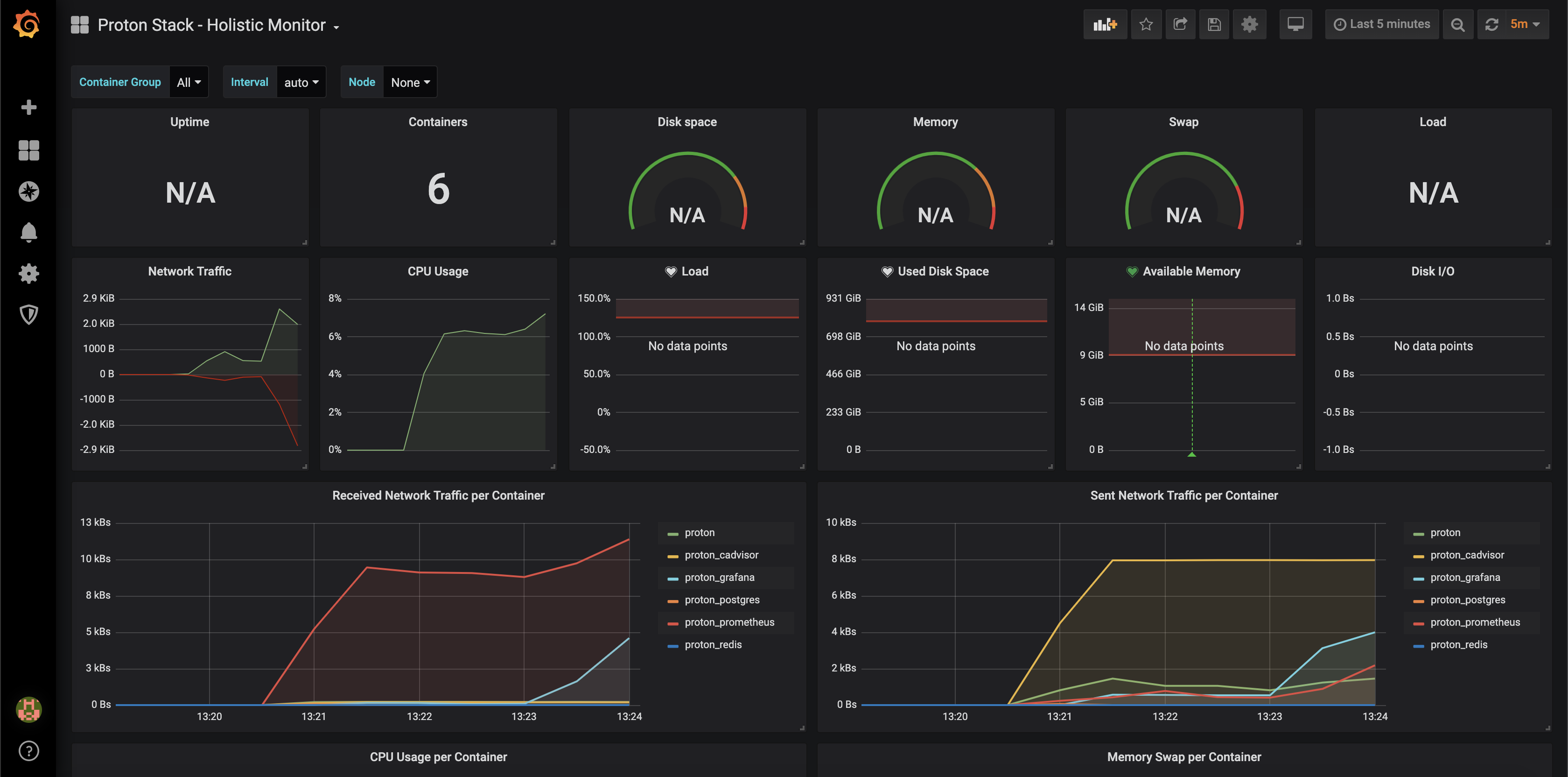Click the heart icon on Used Disk Space
This screenshot has height=777, width=1568.
click(888, 272)
